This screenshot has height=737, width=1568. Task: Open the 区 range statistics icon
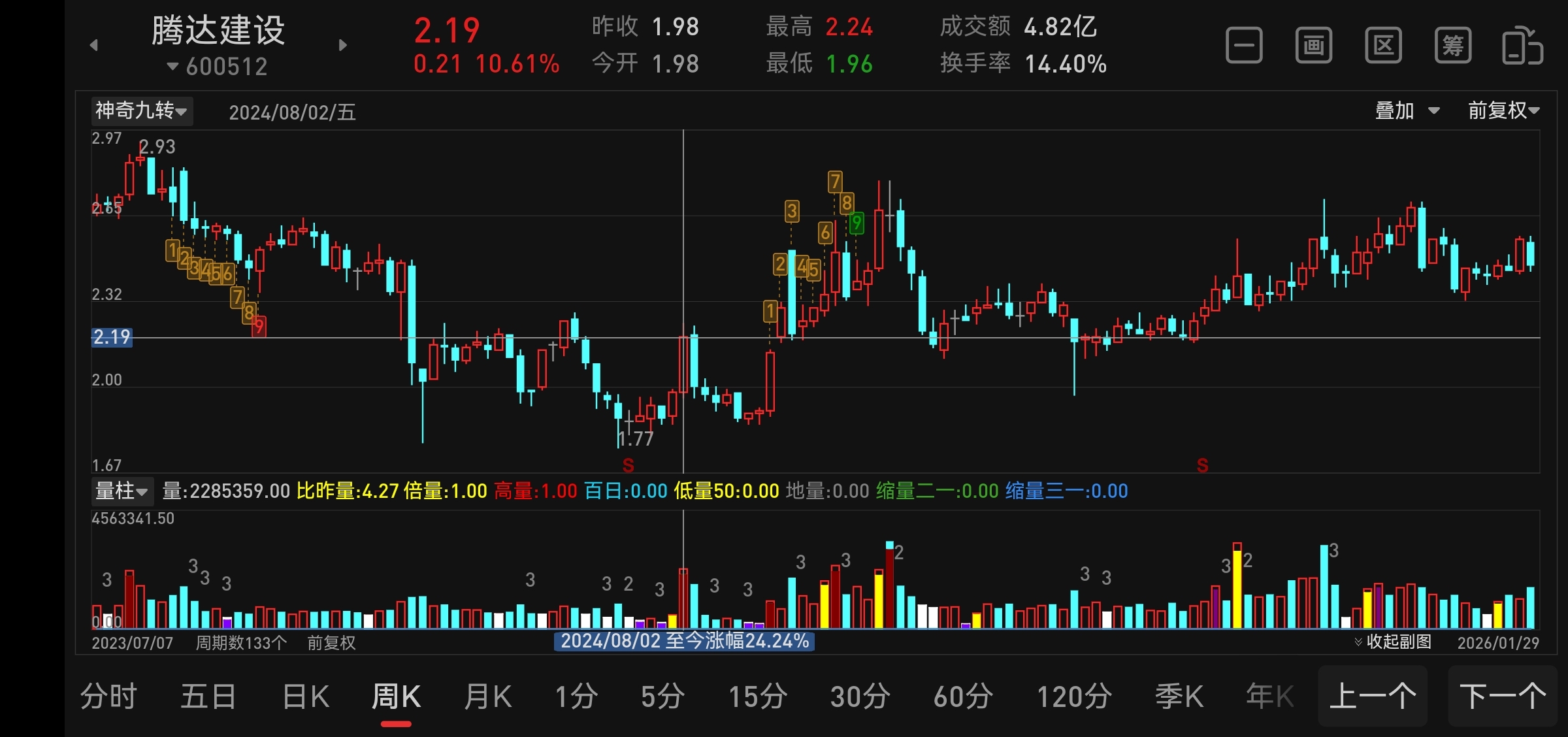pyautogui.click(x=1383, y=46)
